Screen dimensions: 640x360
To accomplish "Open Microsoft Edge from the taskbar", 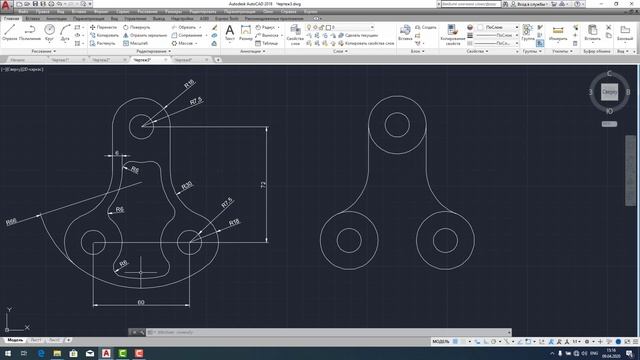I will tap(41, 353).
